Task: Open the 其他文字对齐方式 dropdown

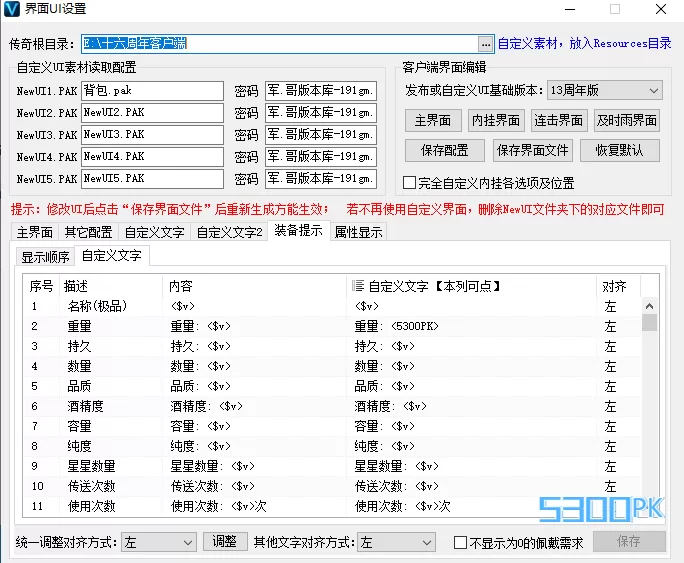Action: click(396, 543)
